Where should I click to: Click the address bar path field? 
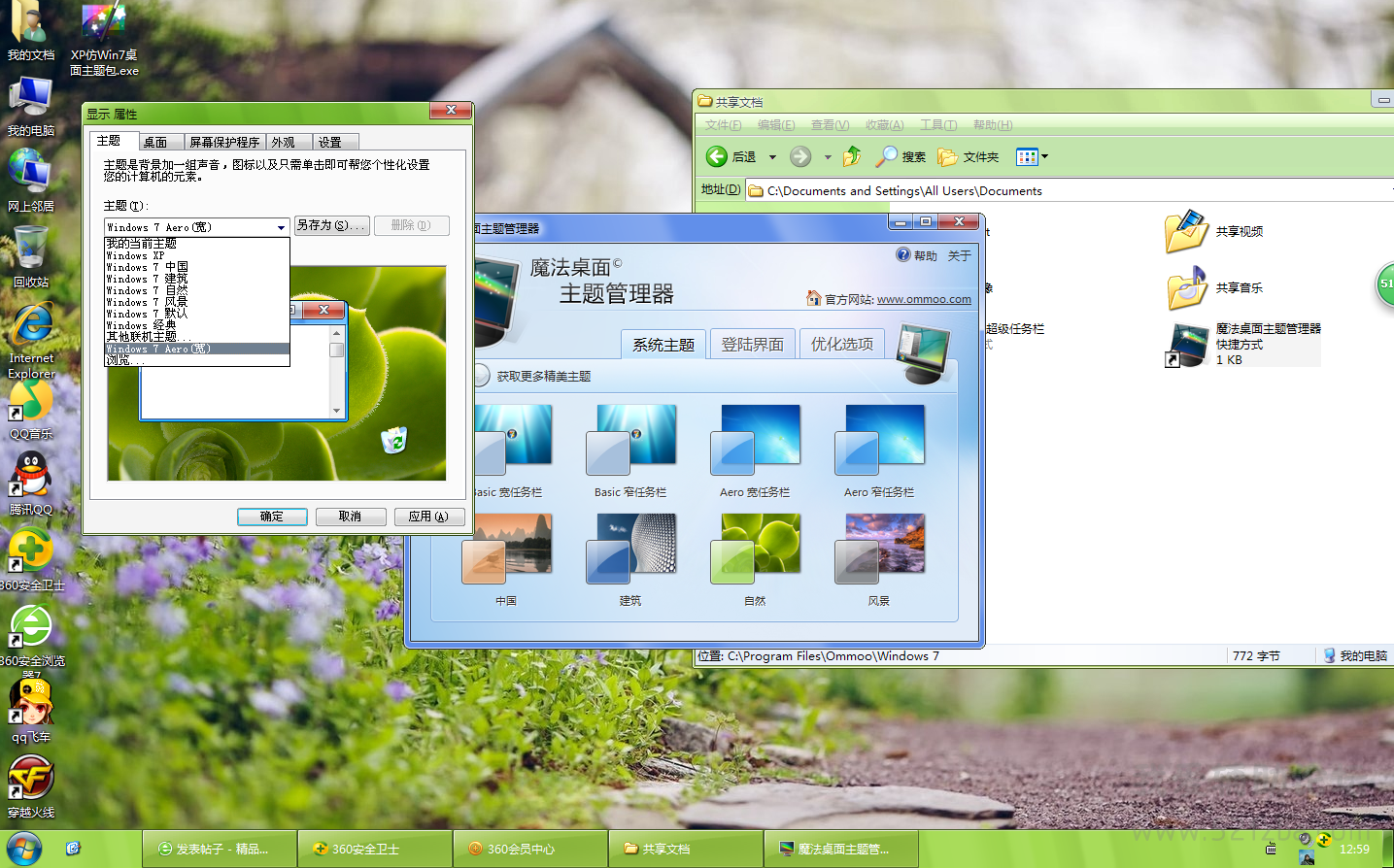1069,190
